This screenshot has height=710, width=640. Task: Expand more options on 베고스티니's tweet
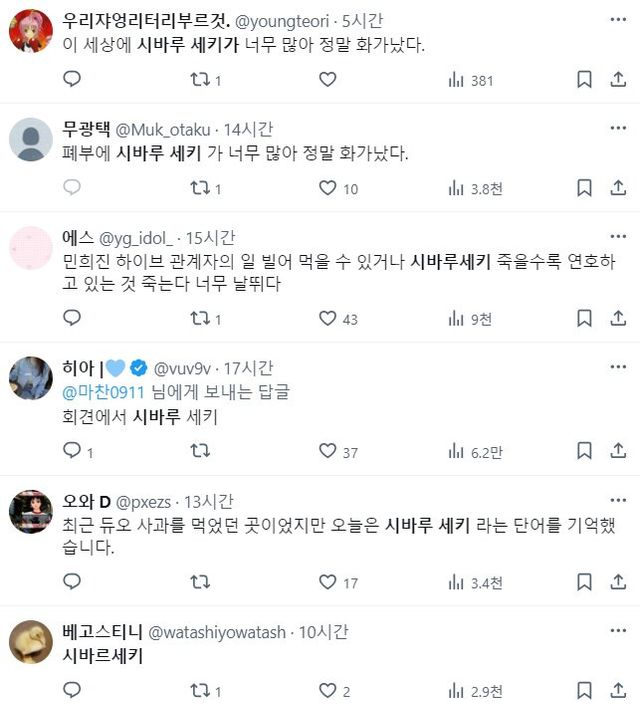[x=619, y=631]
